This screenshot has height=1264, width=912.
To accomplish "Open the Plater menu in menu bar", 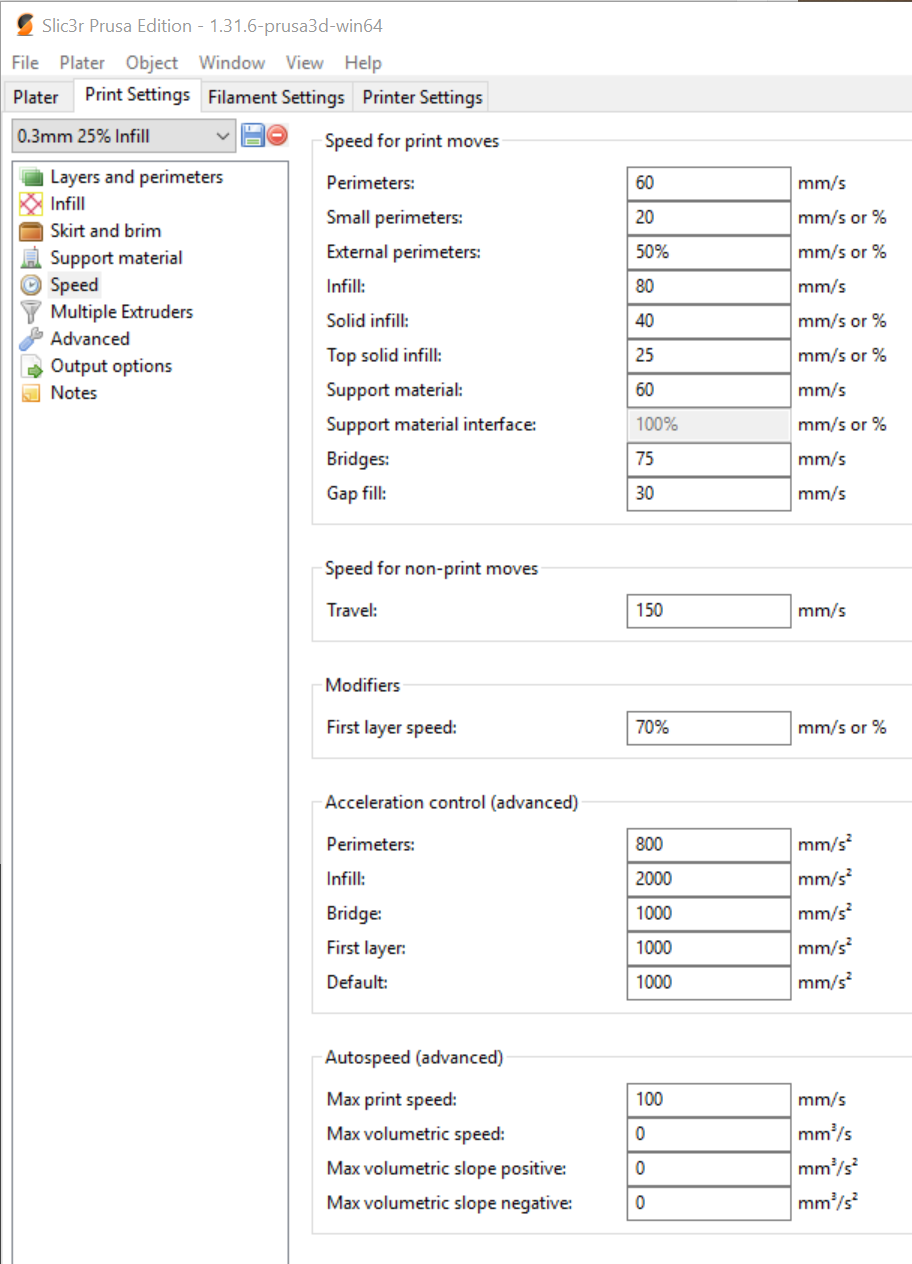I will tap(82, 62).
